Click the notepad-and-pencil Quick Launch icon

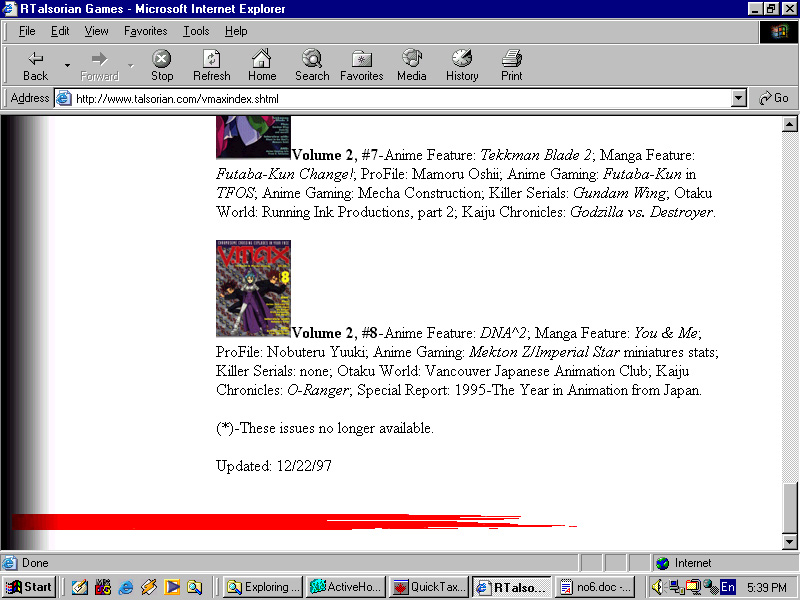(80, 587)
